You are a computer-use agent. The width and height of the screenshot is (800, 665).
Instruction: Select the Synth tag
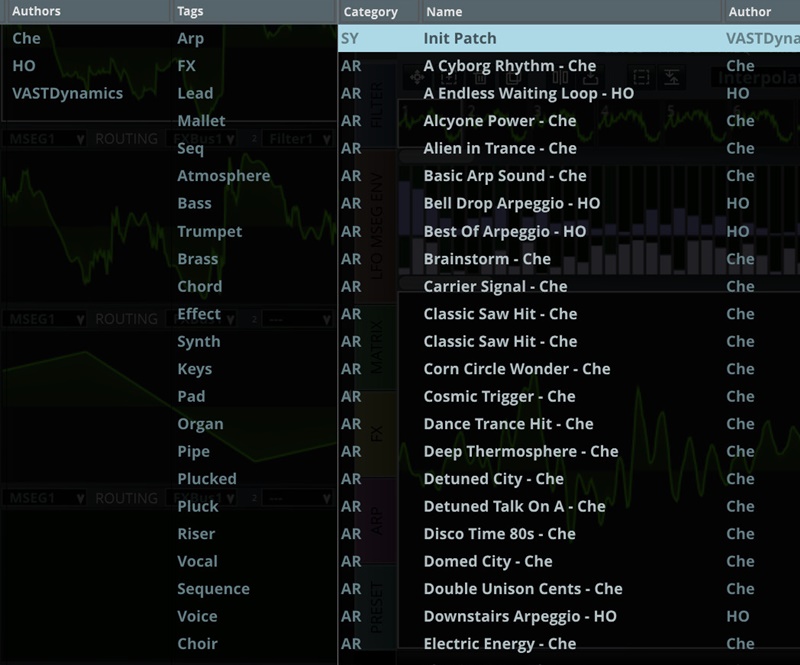tap(198, 341)
